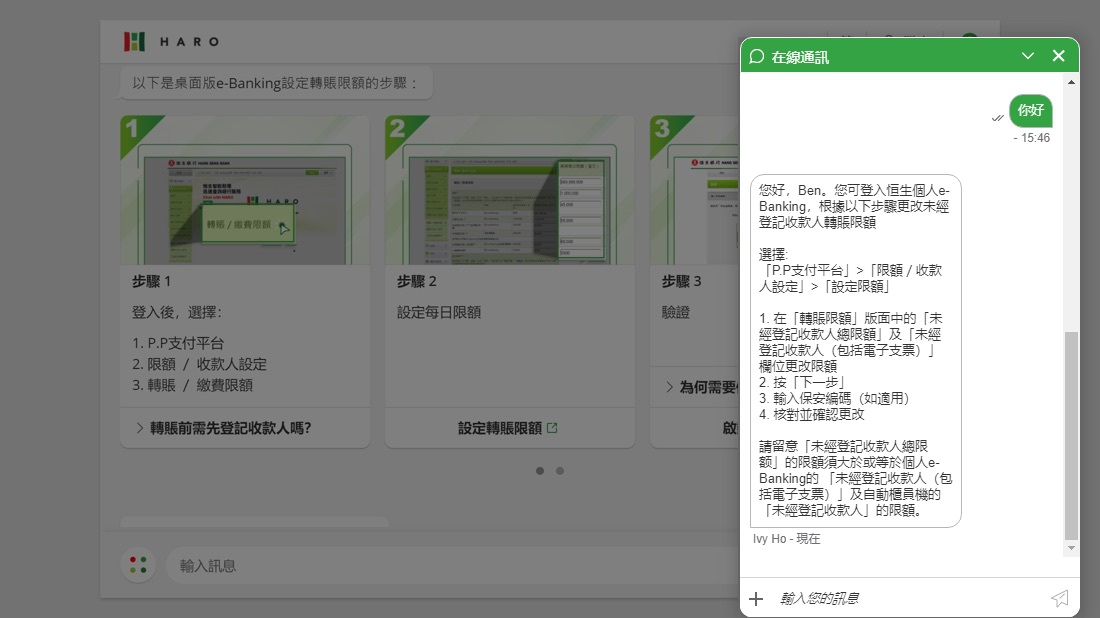Image resolution: width=1100 pixels, height=618 pixels.
Task: Click the chat bubble icon beside 在線通訊
Action: point(757,56)
